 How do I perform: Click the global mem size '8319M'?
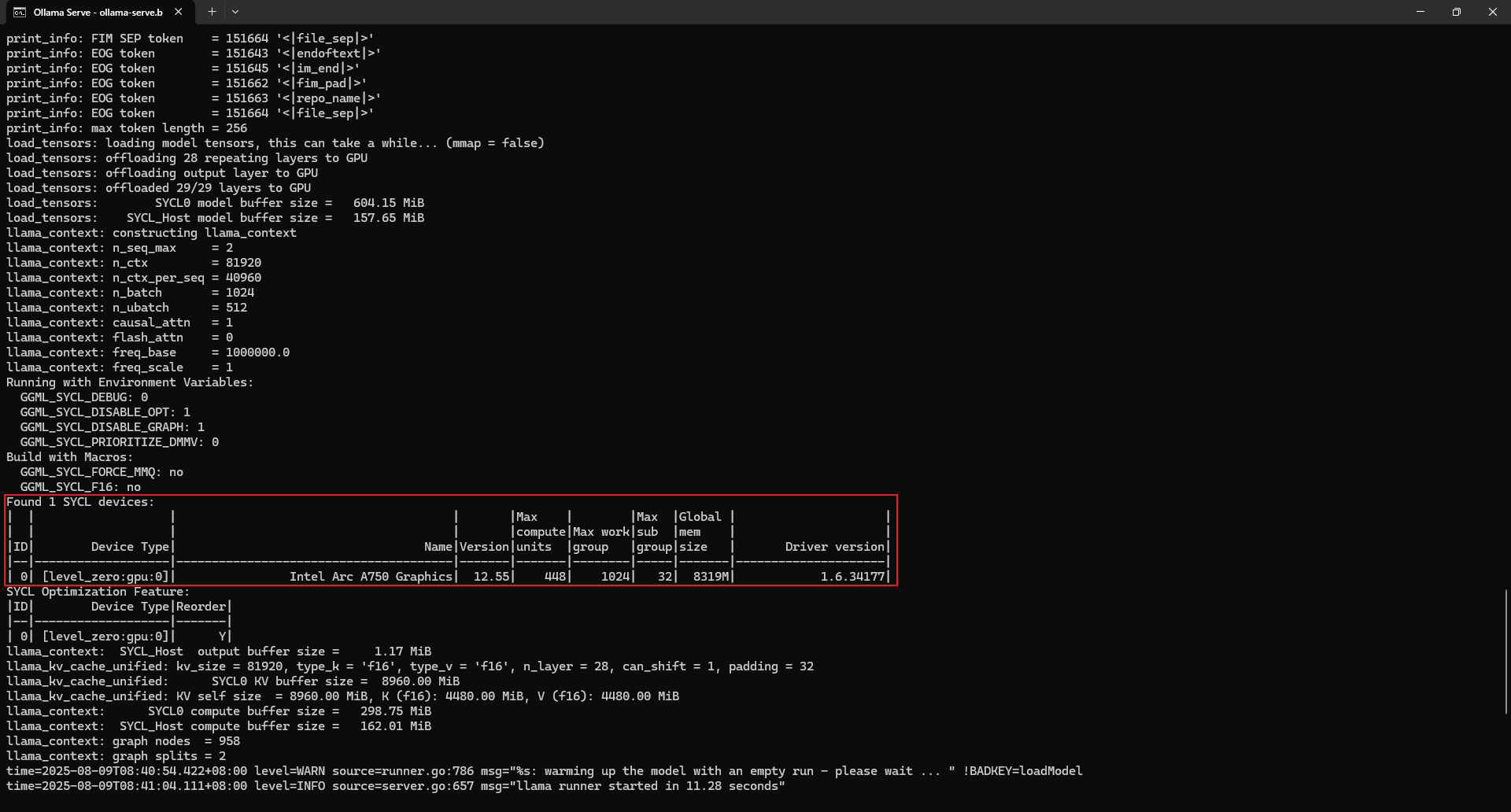pyautogui.click(x=711, y=577)
